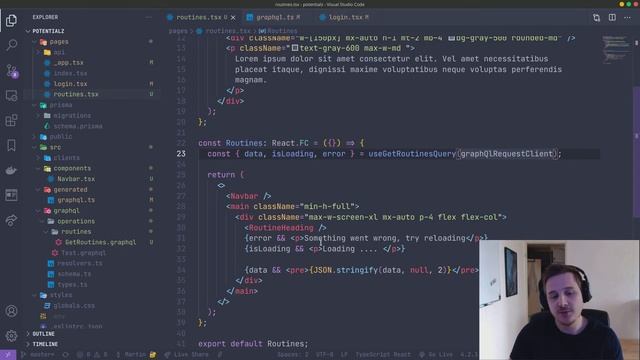The width and height of the screenshot is (640, 360).
Task: Click the Live Share status bar button
Action: [x=186, y=355]
